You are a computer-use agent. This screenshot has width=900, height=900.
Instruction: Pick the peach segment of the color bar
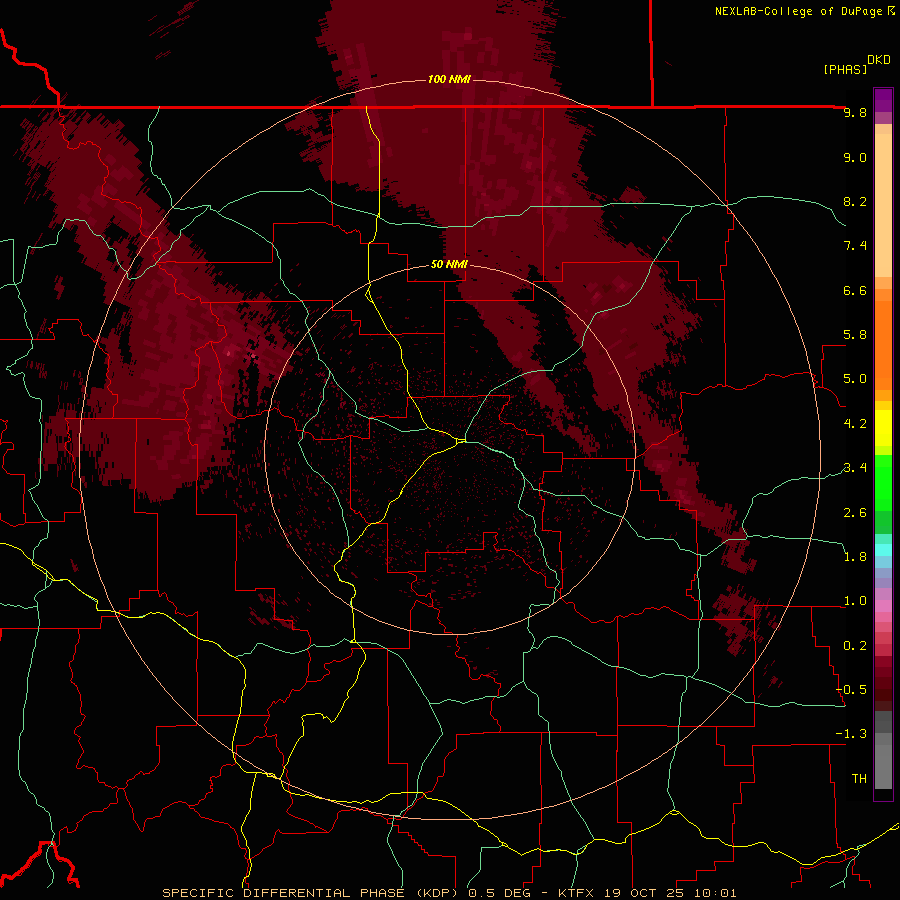click(883, 201)
